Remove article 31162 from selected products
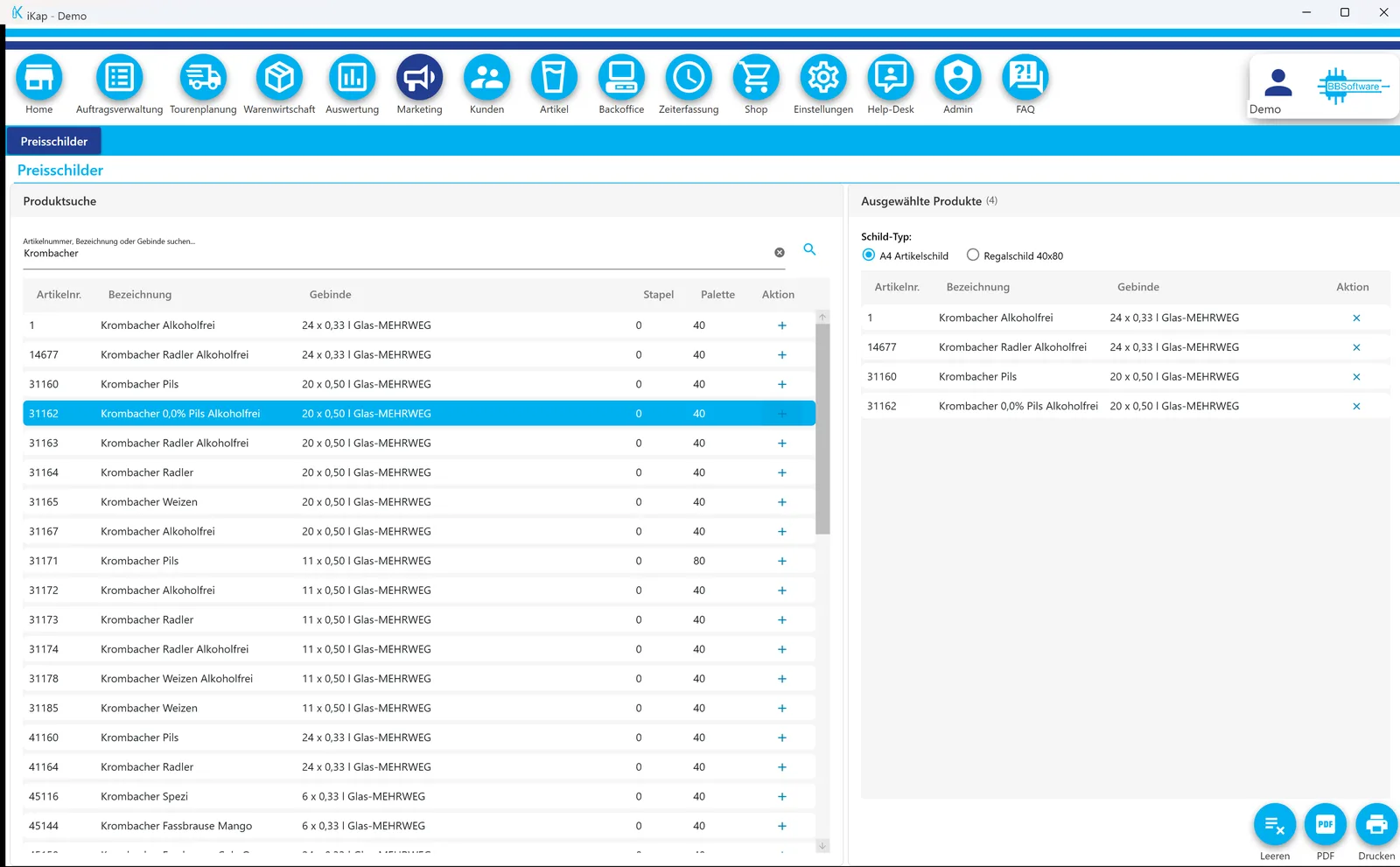This screenshot has width=1400, height=867. coord(1356,406)
